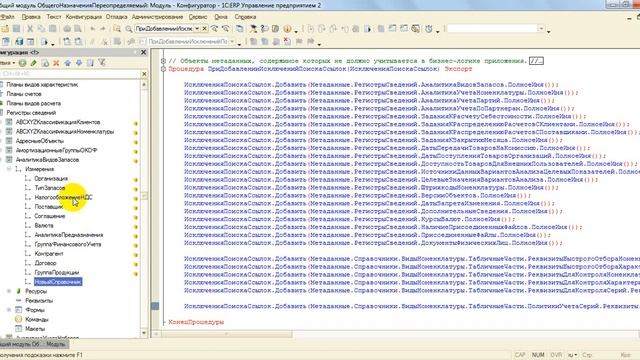Select the Контрагент dimension

pyautogui.click(x=49, y=253)
